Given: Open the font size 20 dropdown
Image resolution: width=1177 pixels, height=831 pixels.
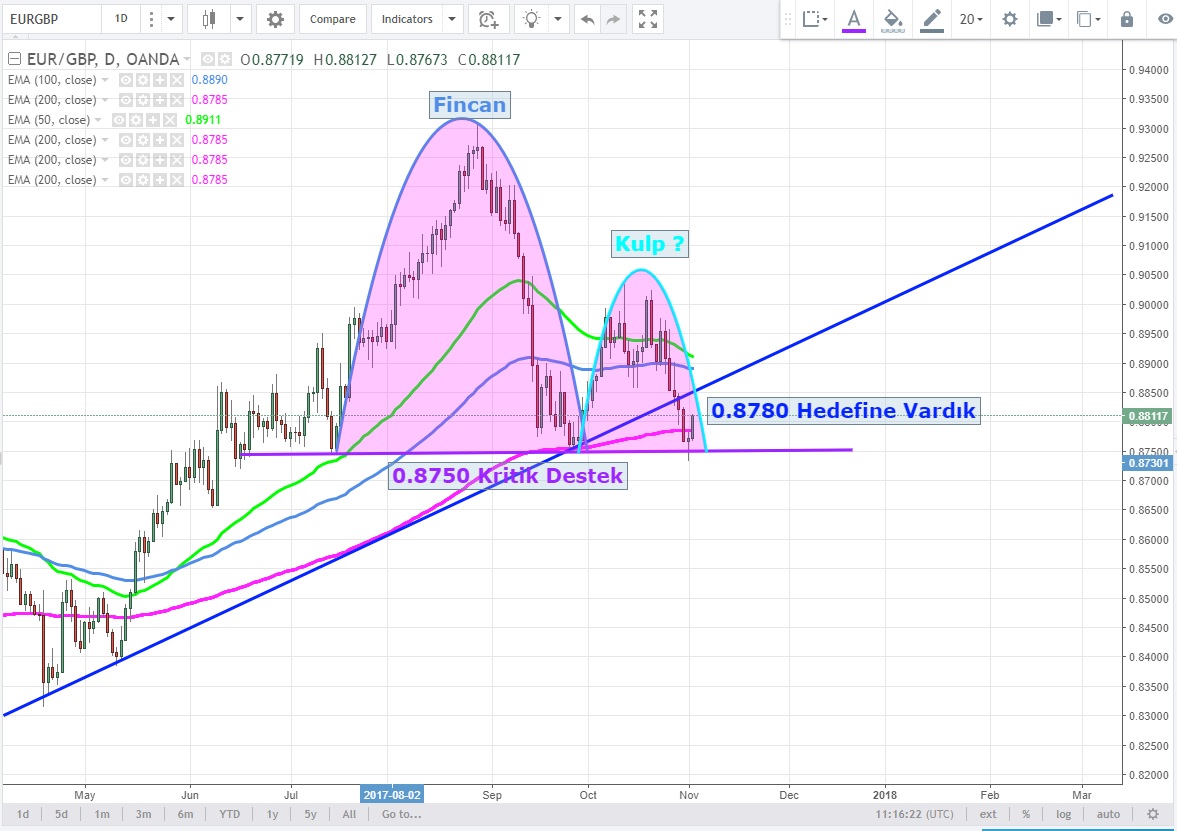Looking at the screenshot, I should (971, 19).
